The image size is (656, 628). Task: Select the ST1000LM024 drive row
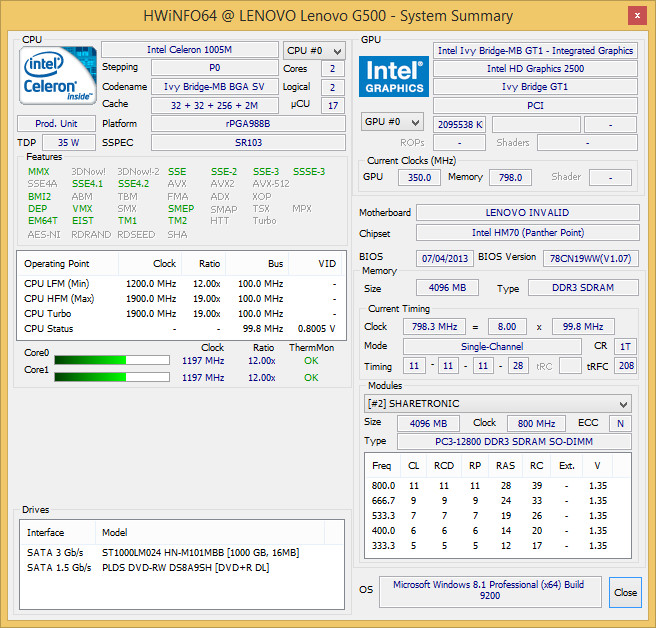(182, 553)
